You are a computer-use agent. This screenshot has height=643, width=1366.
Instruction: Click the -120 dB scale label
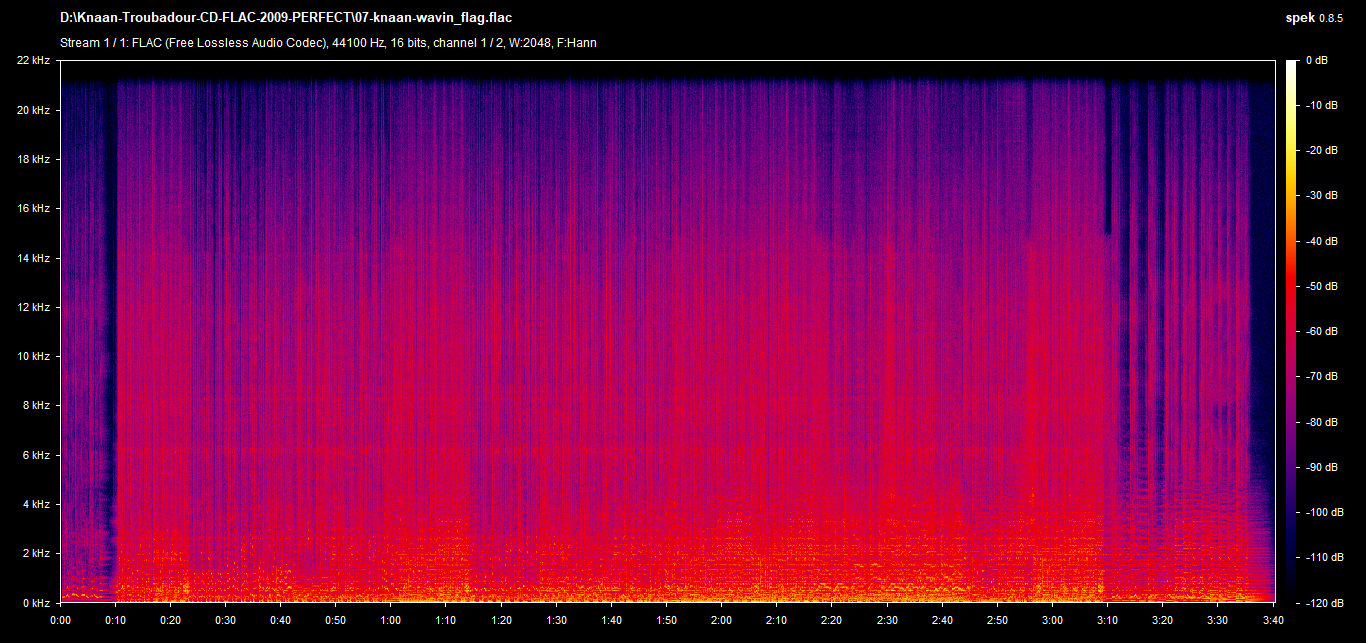1324,603
